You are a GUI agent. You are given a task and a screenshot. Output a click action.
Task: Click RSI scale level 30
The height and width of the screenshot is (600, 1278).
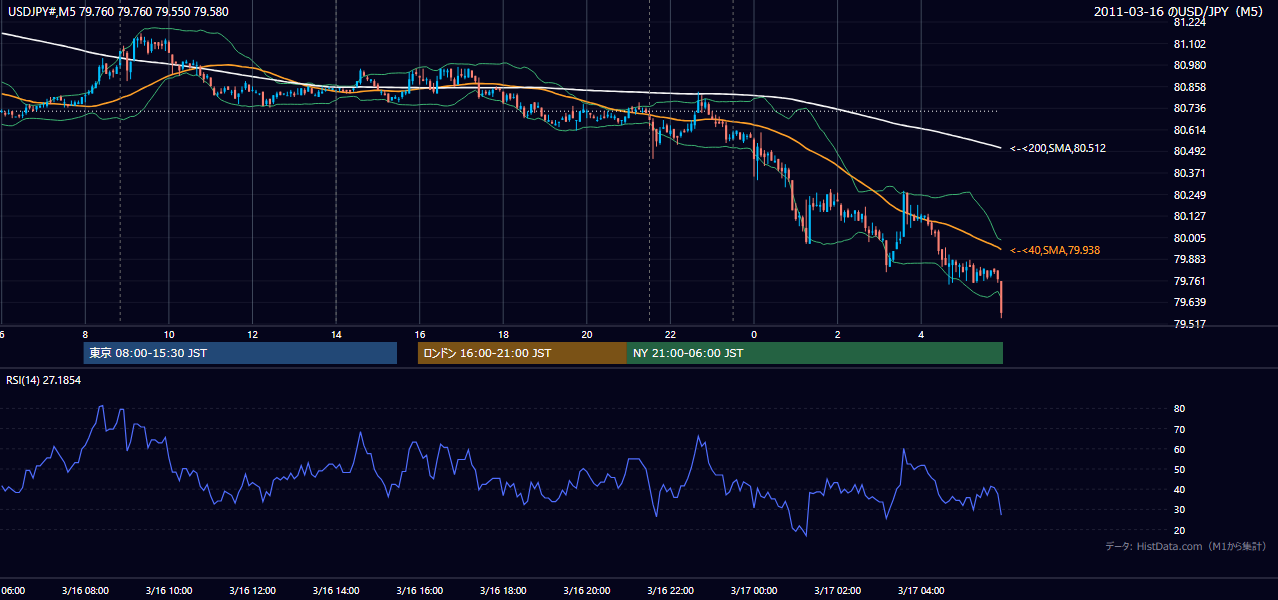click(1179, 509)
